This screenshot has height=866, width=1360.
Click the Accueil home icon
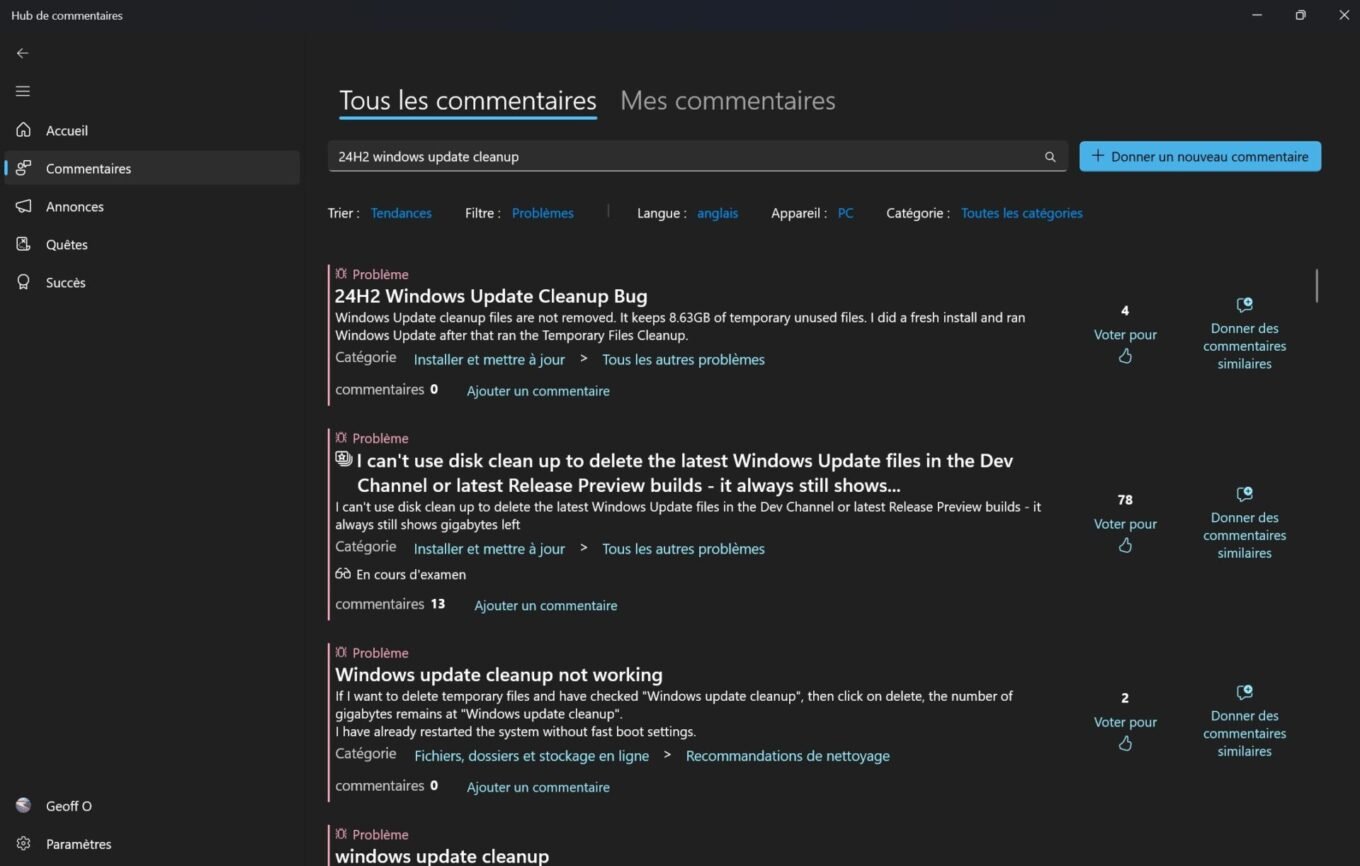coord(23,130)
